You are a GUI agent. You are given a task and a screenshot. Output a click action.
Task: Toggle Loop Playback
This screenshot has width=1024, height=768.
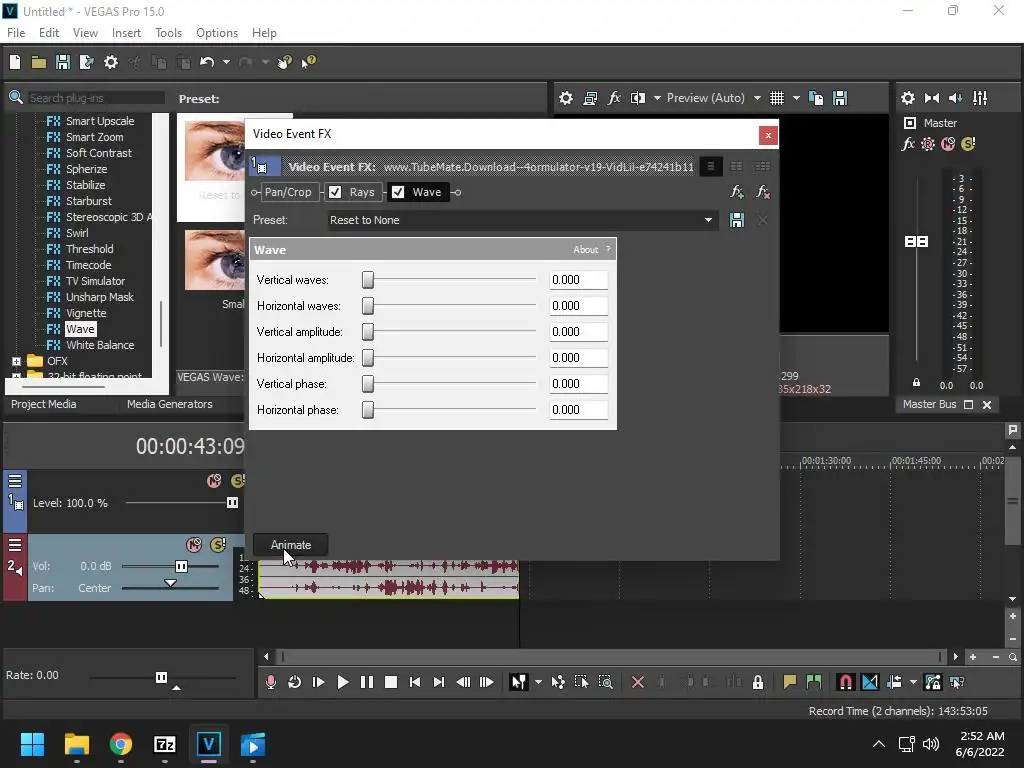point(295,682)
